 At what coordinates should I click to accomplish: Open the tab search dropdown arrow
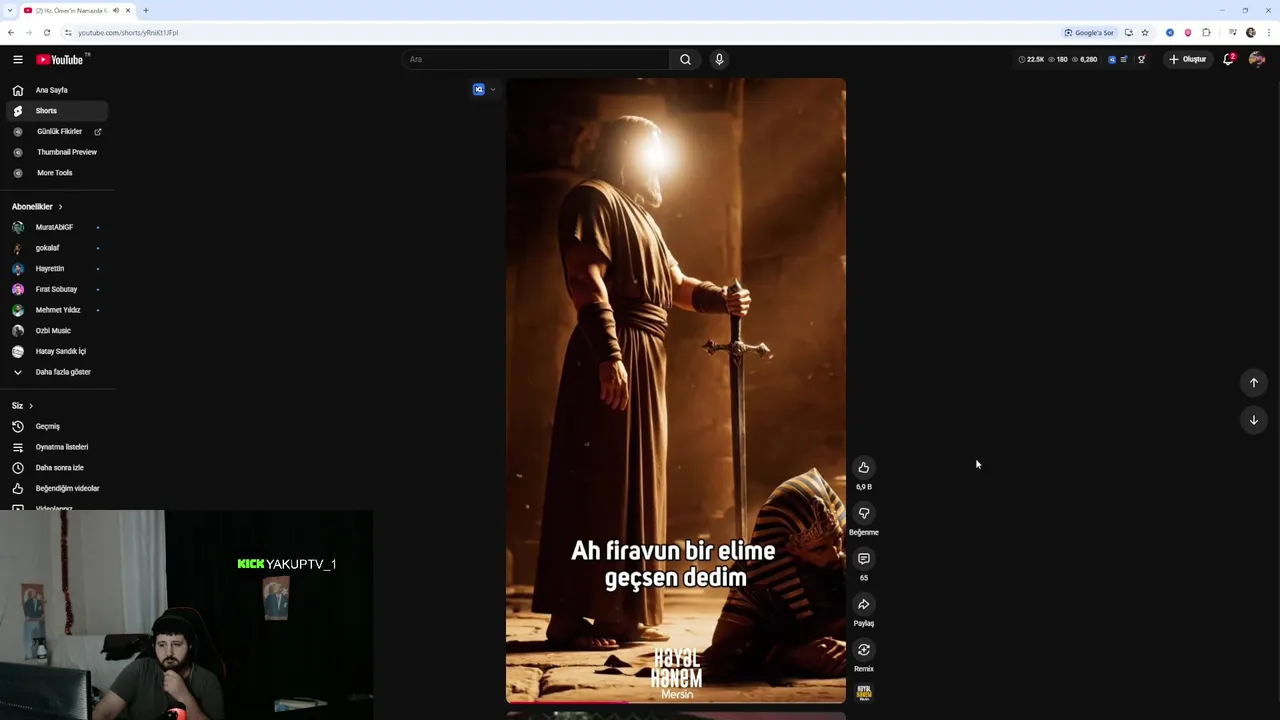click(x=10, y=10)
